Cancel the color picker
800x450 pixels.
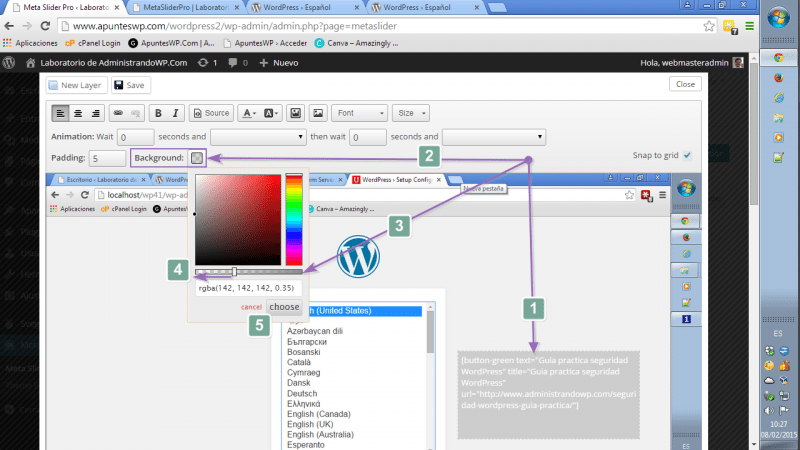(x=251, y=307)
